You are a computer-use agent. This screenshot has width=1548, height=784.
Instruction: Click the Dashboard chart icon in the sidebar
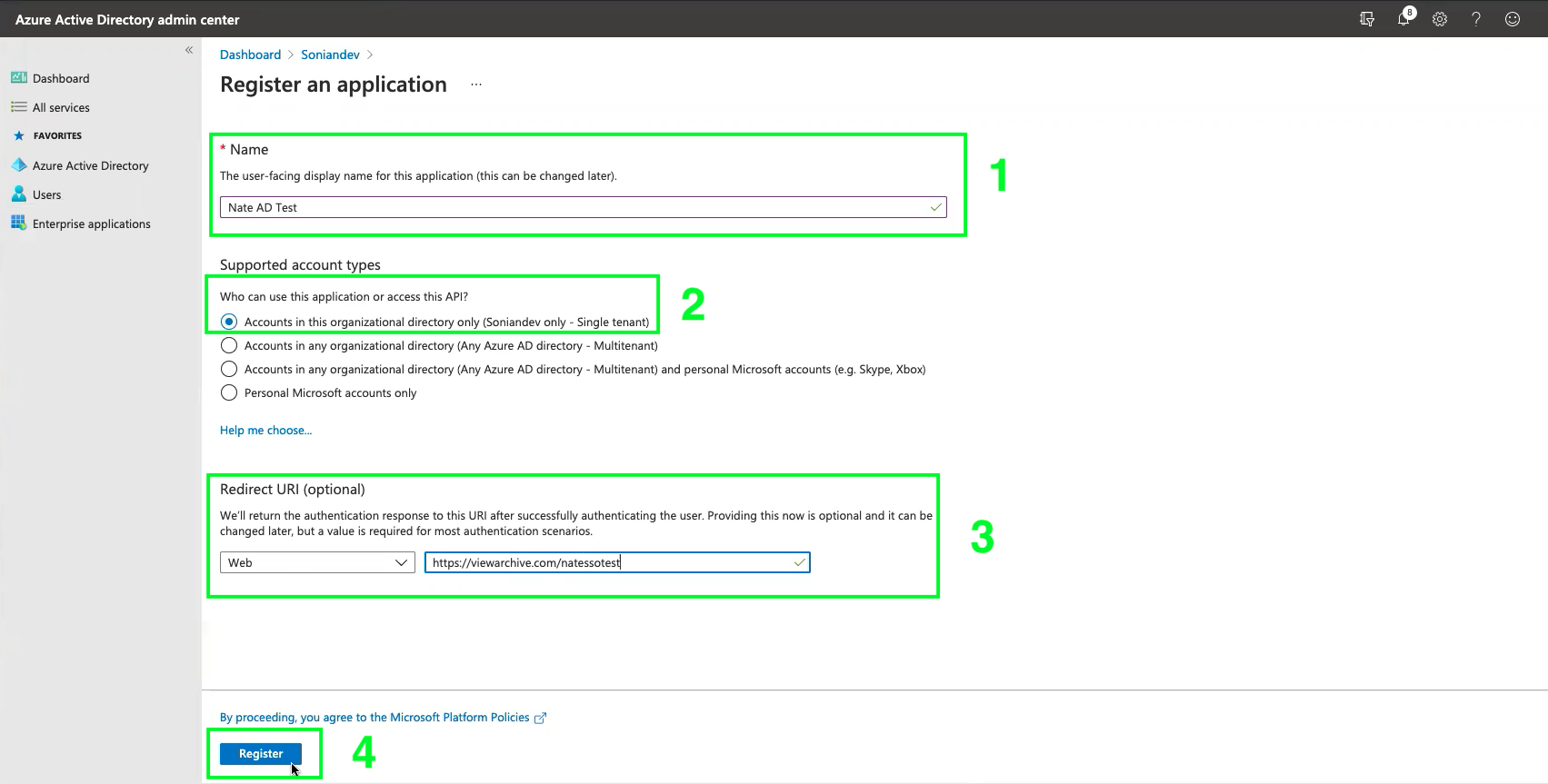click(x=18, y=78)
